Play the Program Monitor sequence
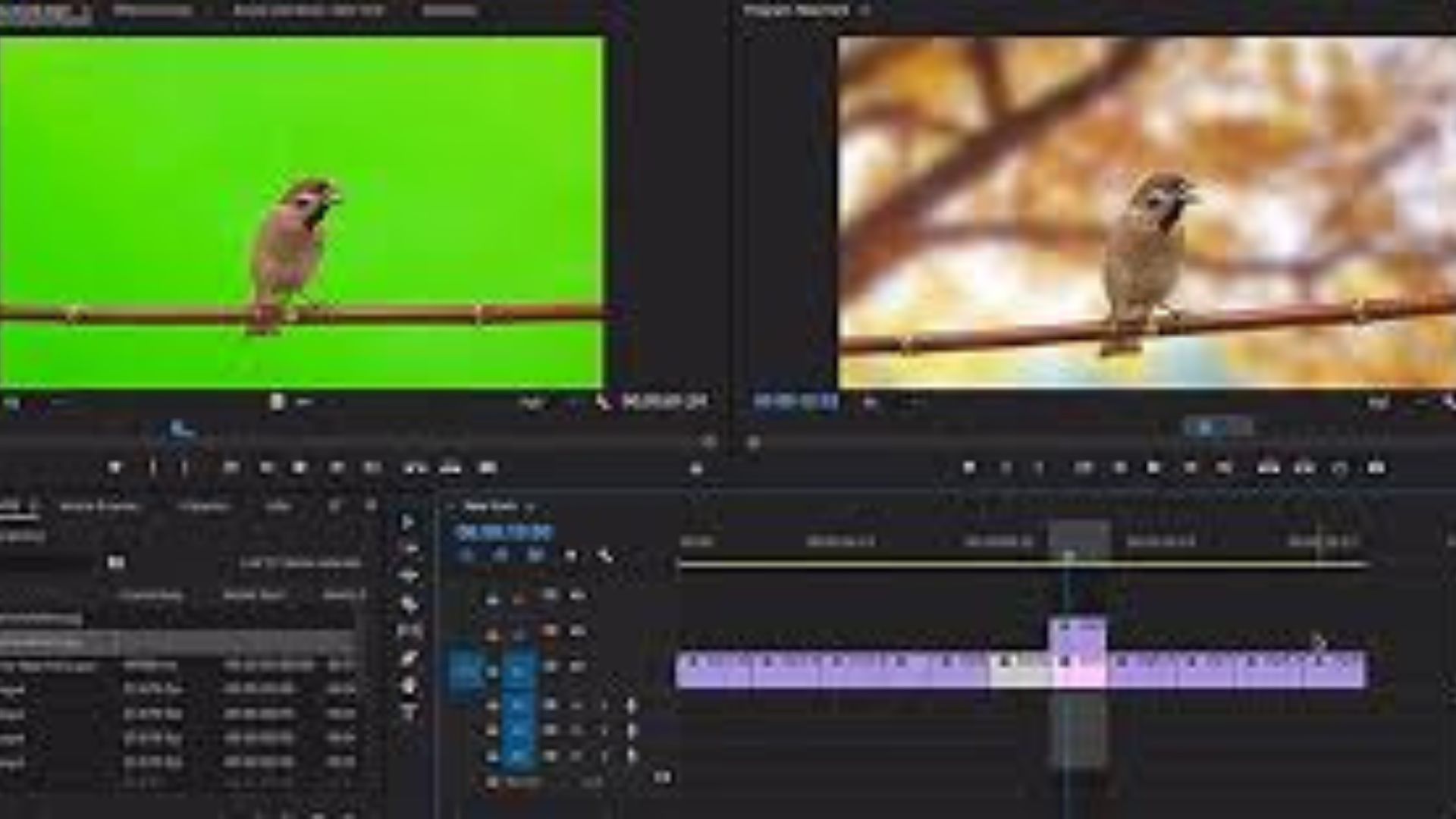 pyautogui.click(x=1153, y=468)
